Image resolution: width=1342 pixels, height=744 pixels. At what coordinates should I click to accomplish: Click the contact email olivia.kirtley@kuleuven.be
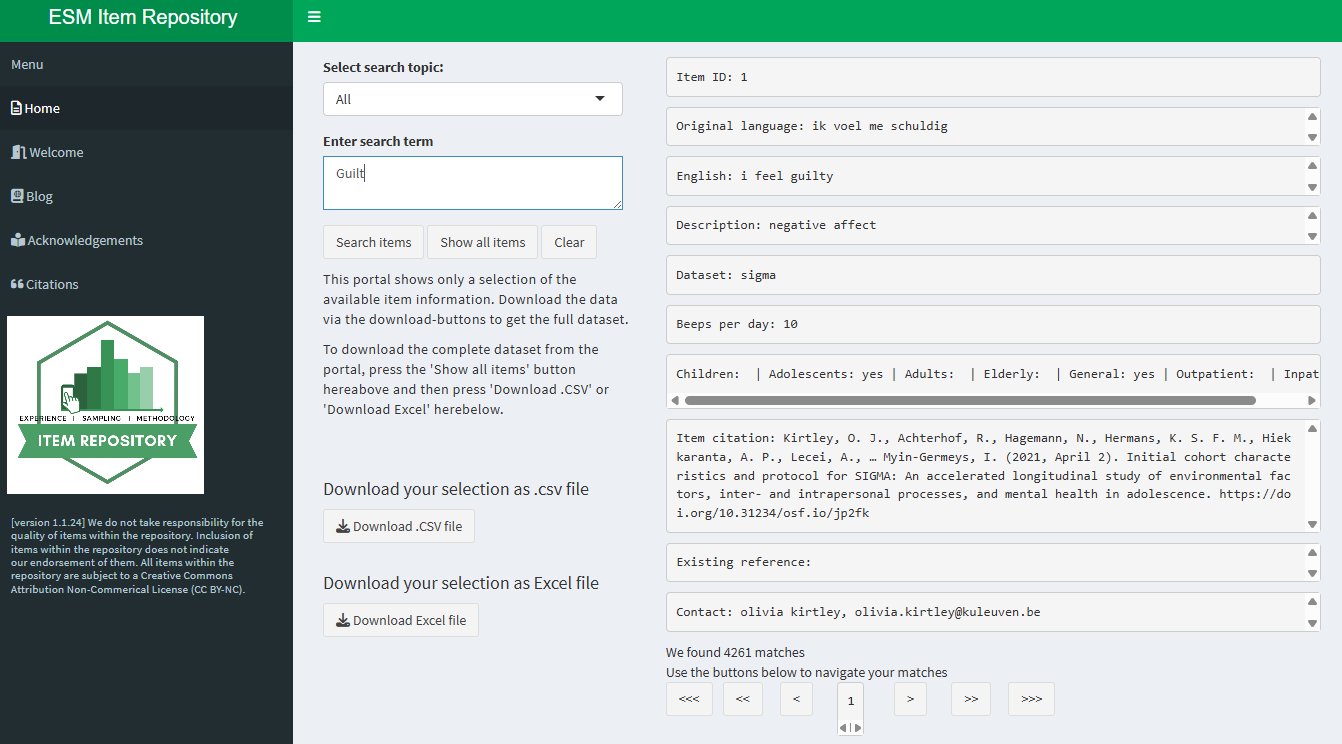[947, 611]
